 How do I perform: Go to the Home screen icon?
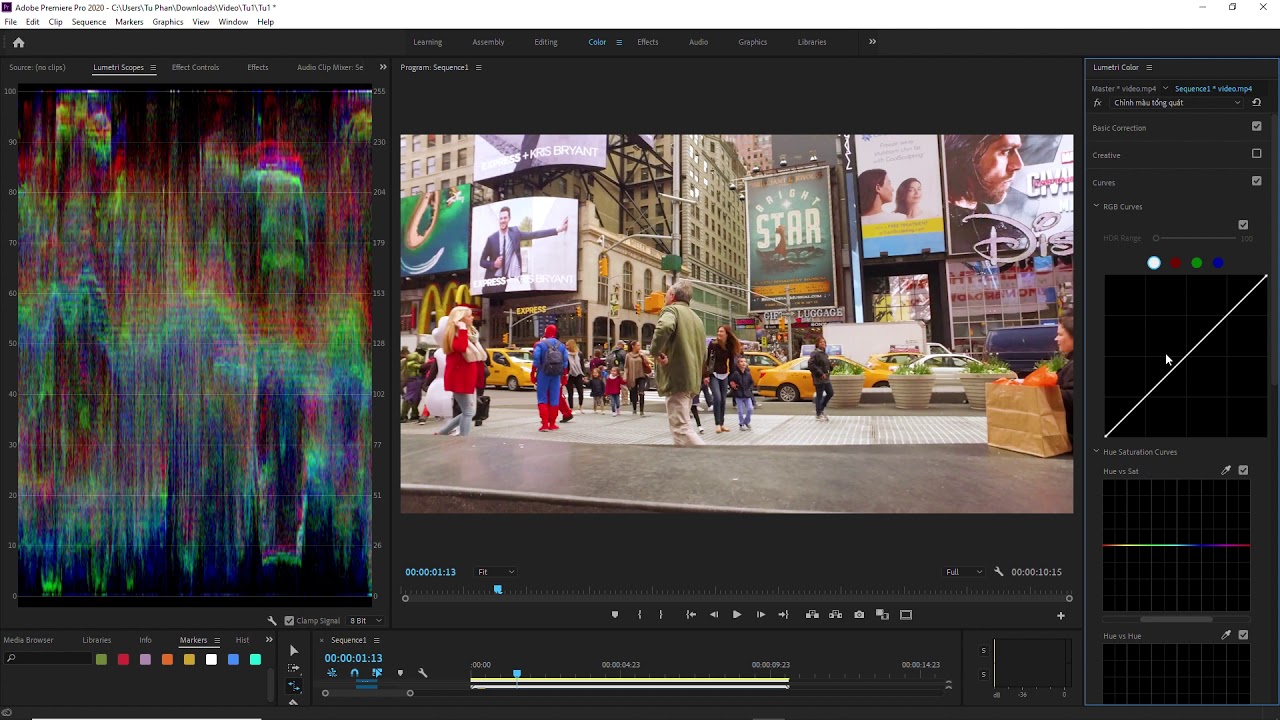point(18,42)
